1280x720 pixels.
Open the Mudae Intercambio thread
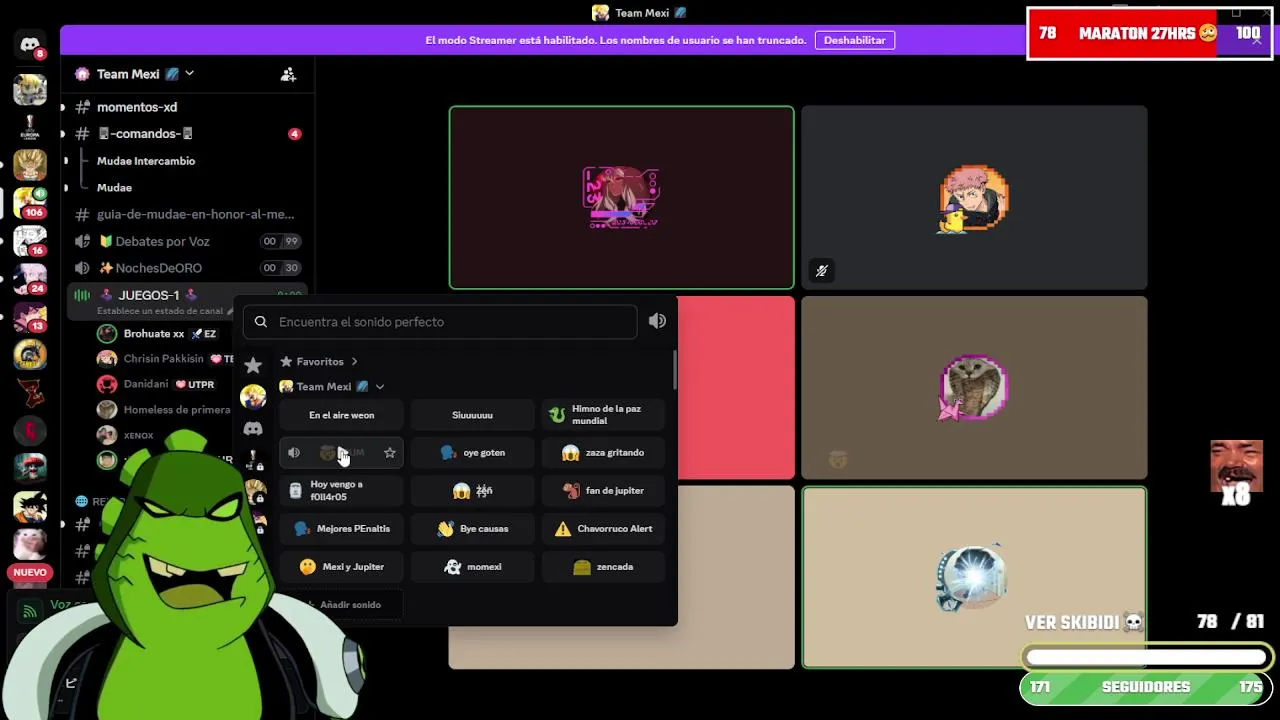[146, 161]
